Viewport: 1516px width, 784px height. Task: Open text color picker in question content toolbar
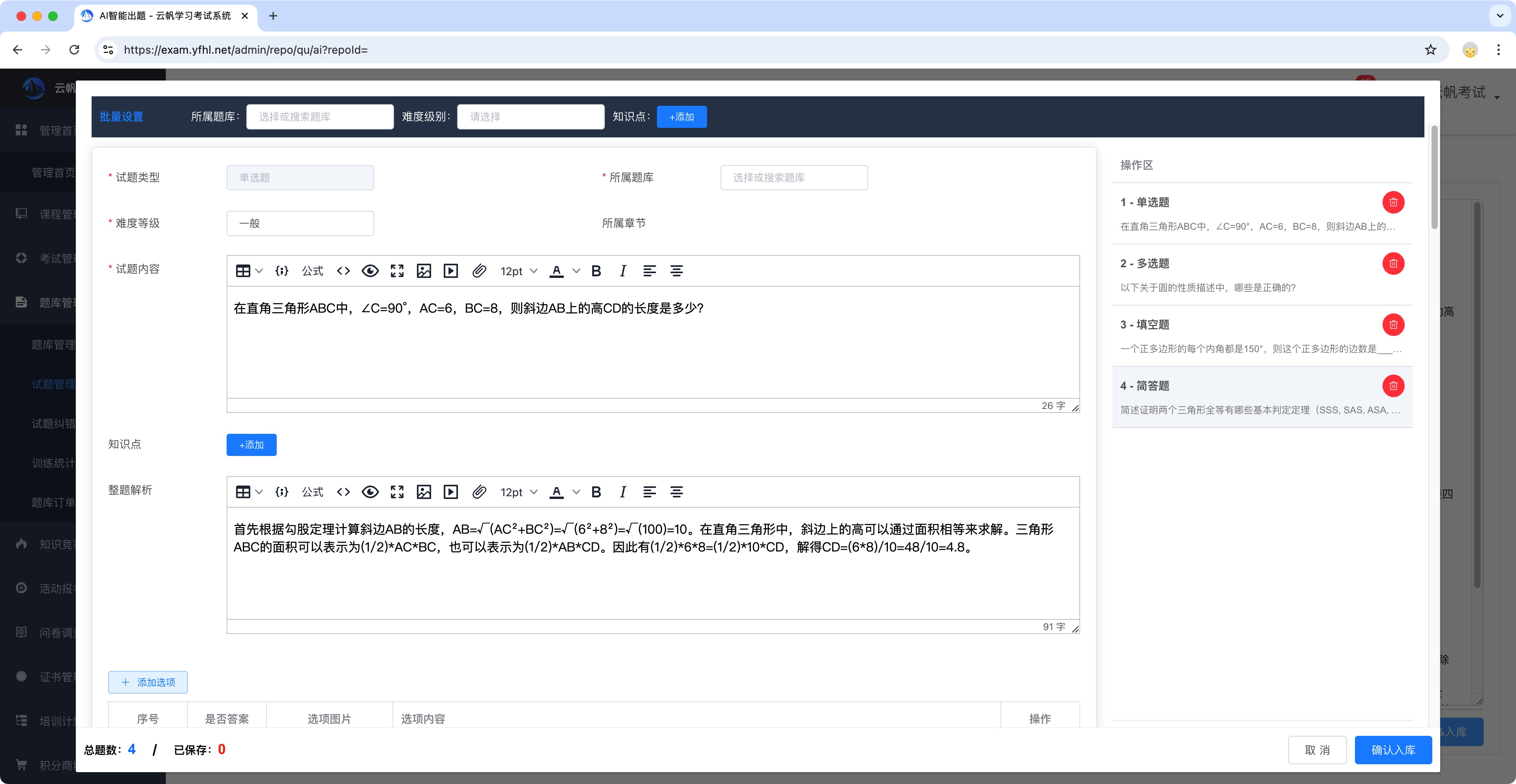click(x=576, y=271)
